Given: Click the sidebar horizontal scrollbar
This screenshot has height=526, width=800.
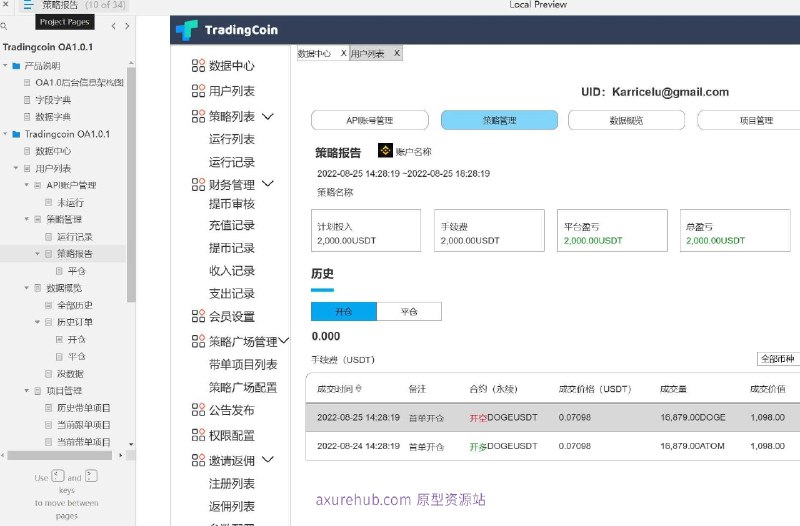Looking at the screenshot, I should click(59, 455).
